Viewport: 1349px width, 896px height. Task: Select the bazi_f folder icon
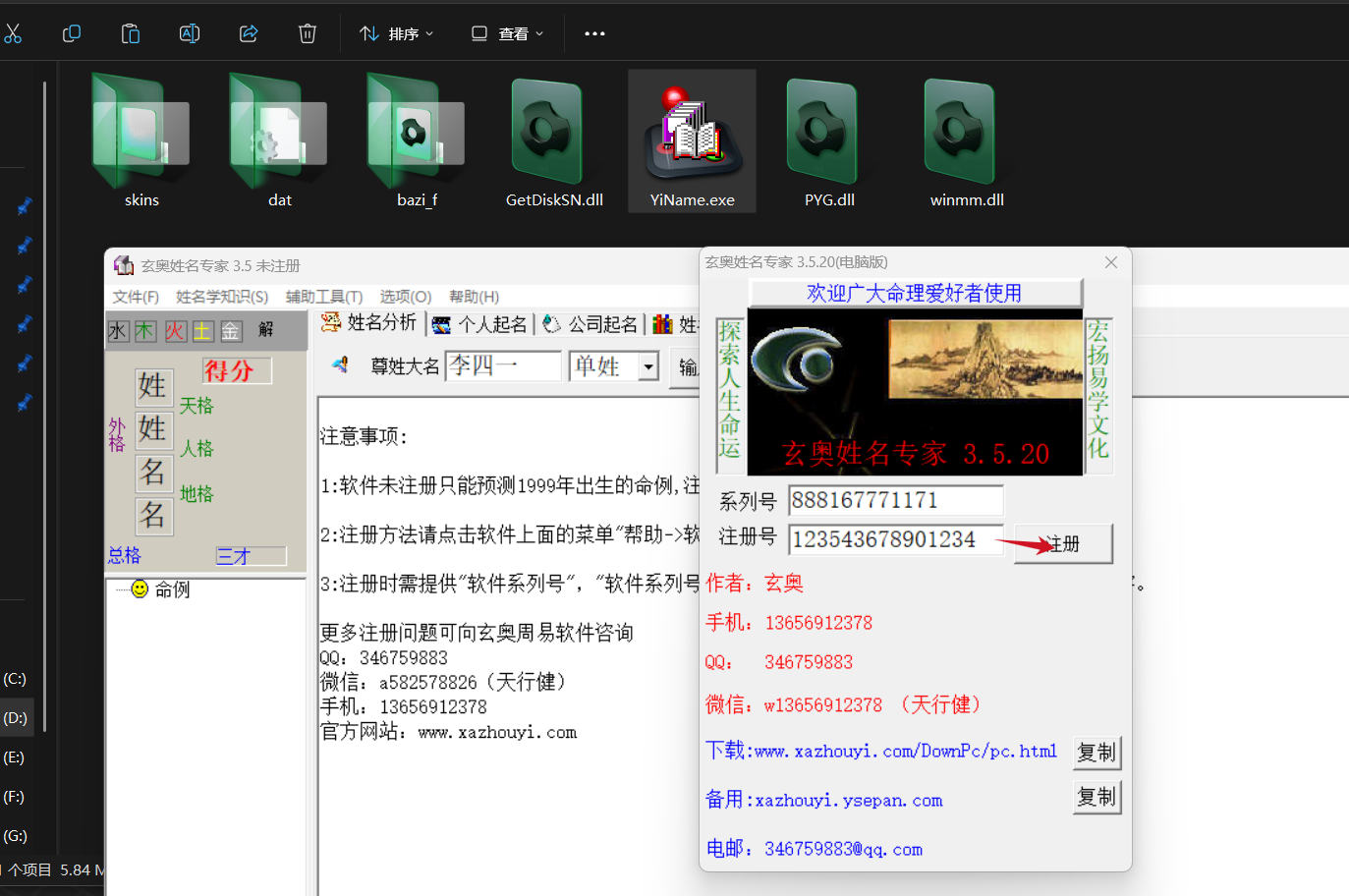point(416,133)
